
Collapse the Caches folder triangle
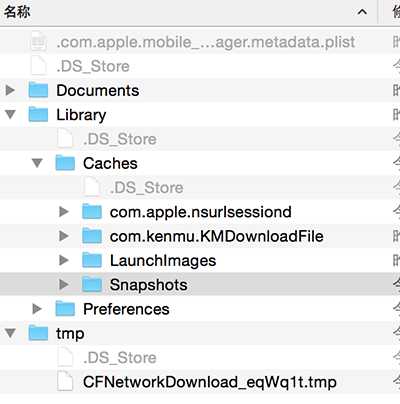click(x=37, y=163)
